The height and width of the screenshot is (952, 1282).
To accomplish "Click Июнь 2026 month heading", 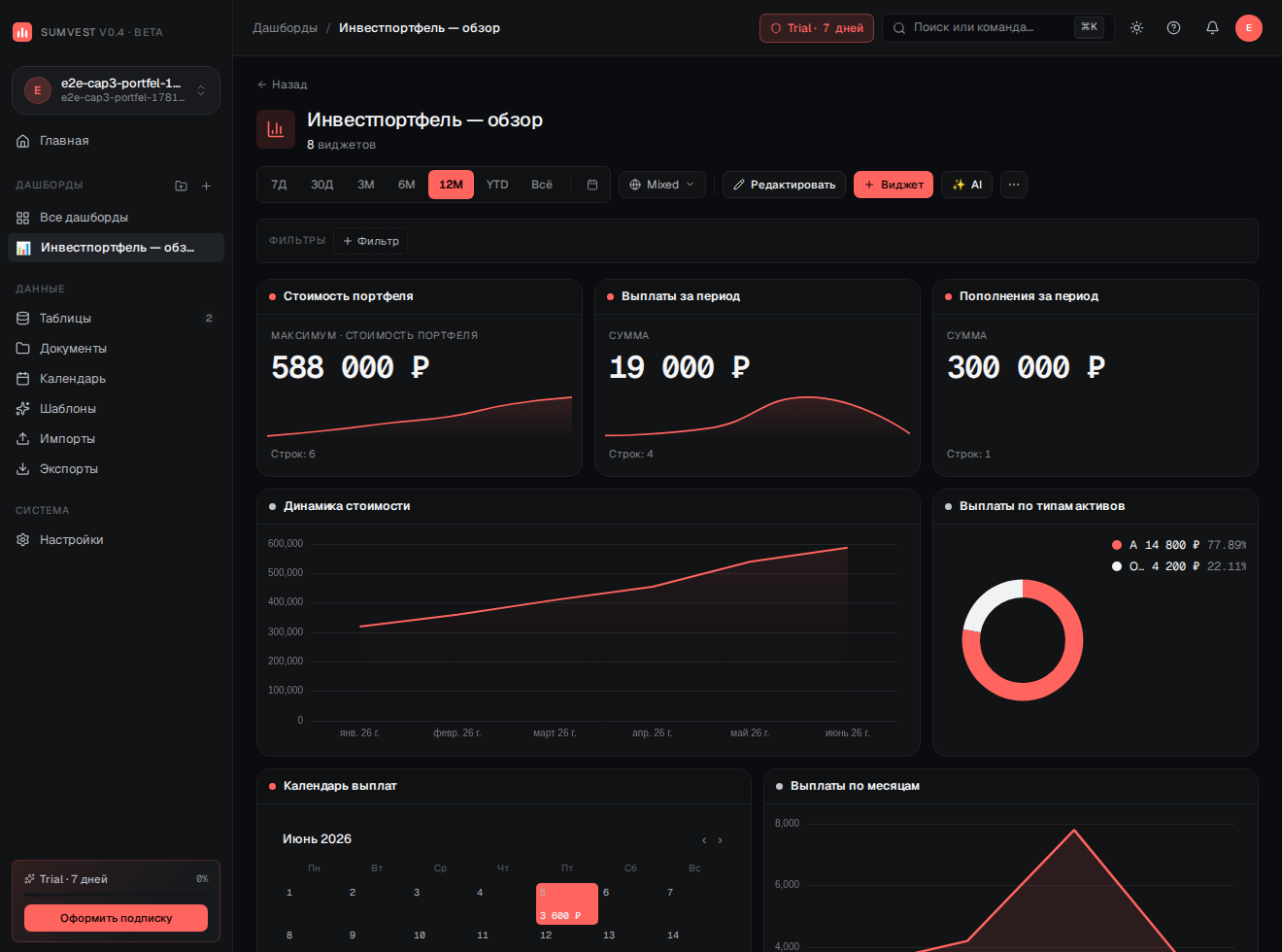I will click(317, 839).
